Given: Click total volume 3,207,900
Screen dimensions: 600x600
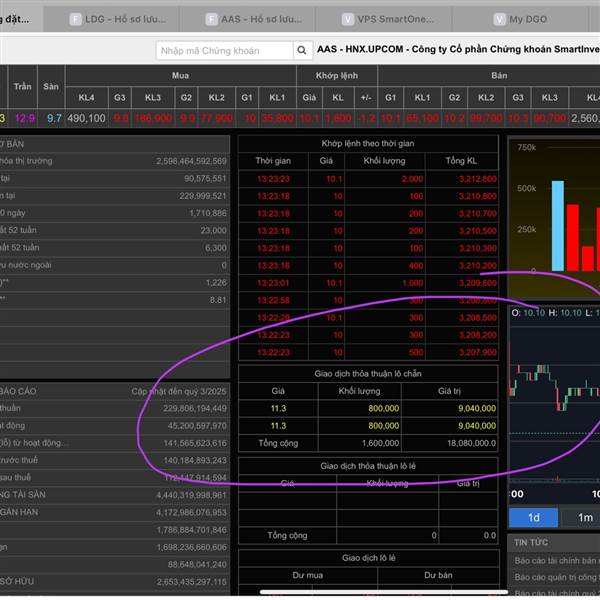Looking at the screenshot, I should 478,352.
